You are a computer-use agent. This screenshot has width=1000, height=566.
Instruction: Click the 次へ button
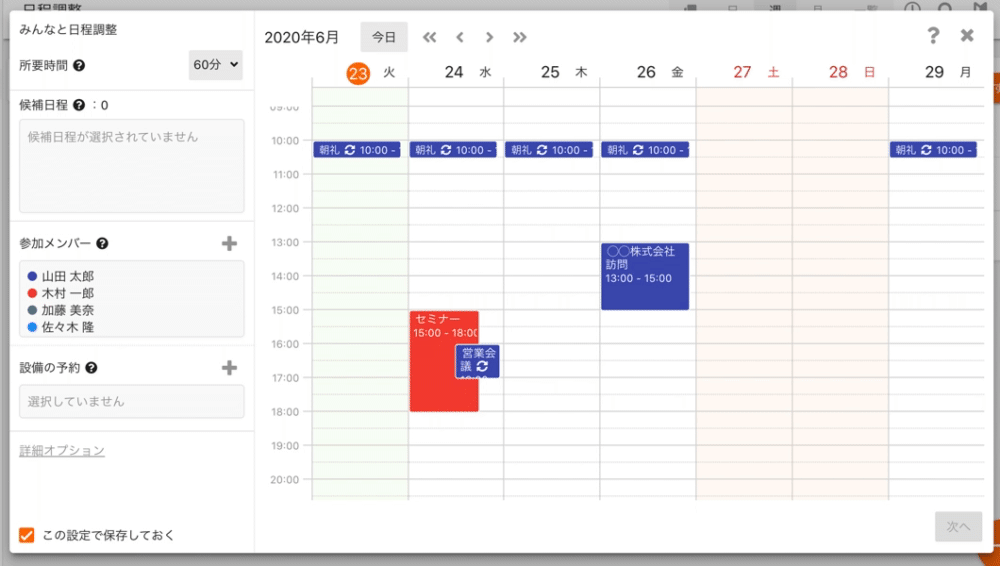[x=959, y=526]
